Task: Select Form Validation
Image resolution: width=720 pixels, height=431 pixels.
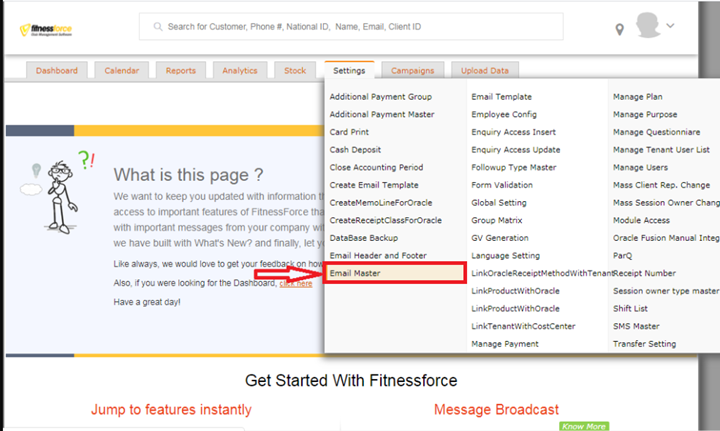Action: pyautogui.click(x=502, y=185)
